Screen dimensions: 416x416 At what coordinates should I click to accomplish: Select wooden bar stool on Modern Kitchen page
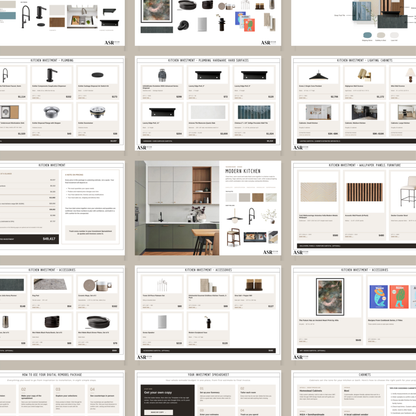coord(233,237)
